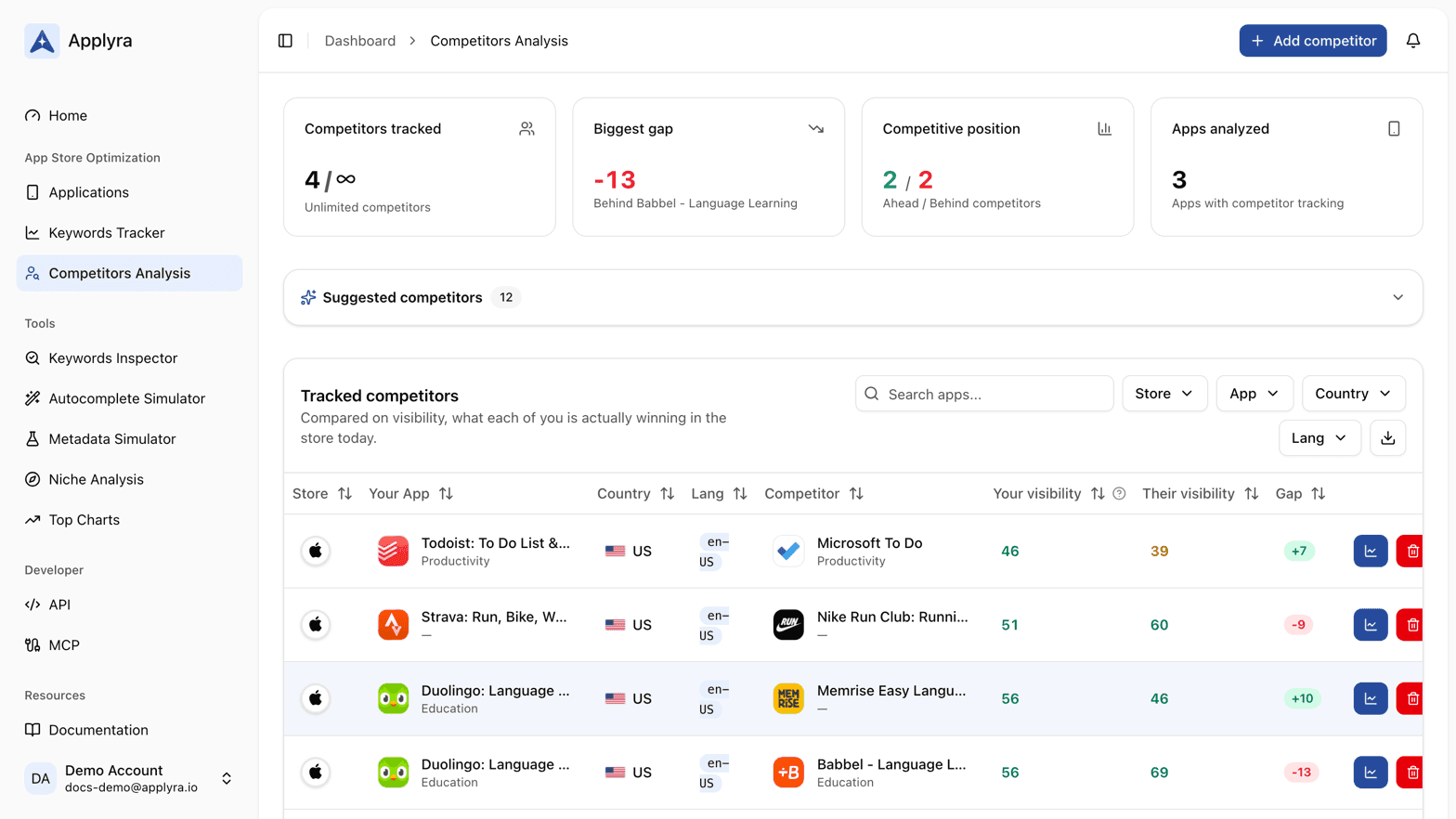Sort by the Your App column
The height and width of the screenshot is (819, 1456).
click(410, 494)
